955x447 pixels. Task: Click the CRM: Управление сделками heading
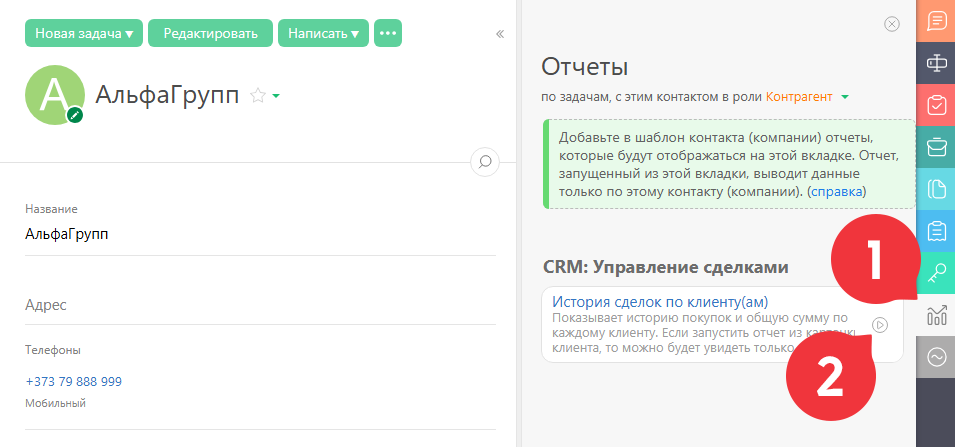point(666,267)
